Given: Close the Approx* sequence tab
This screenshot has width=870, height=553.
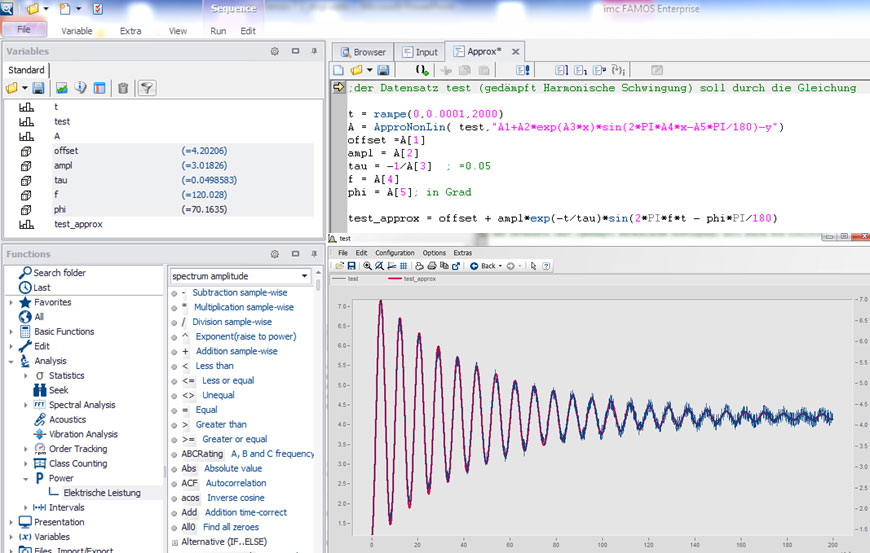Looking at the screenshot, I should [516, 52].
